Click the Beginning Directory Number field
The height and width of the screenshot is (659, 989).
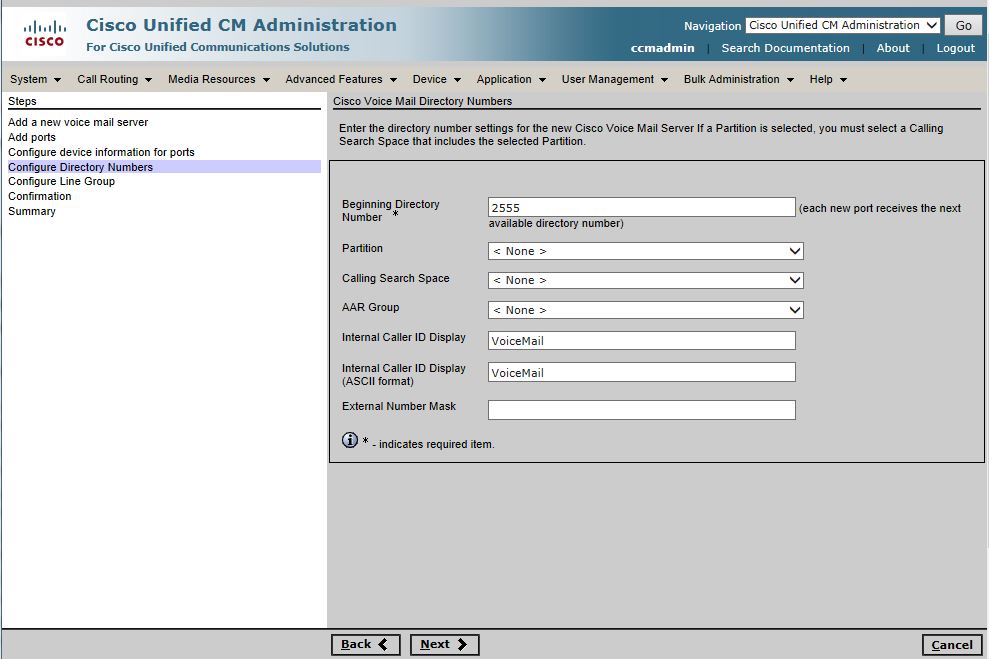tap(641, 207)
